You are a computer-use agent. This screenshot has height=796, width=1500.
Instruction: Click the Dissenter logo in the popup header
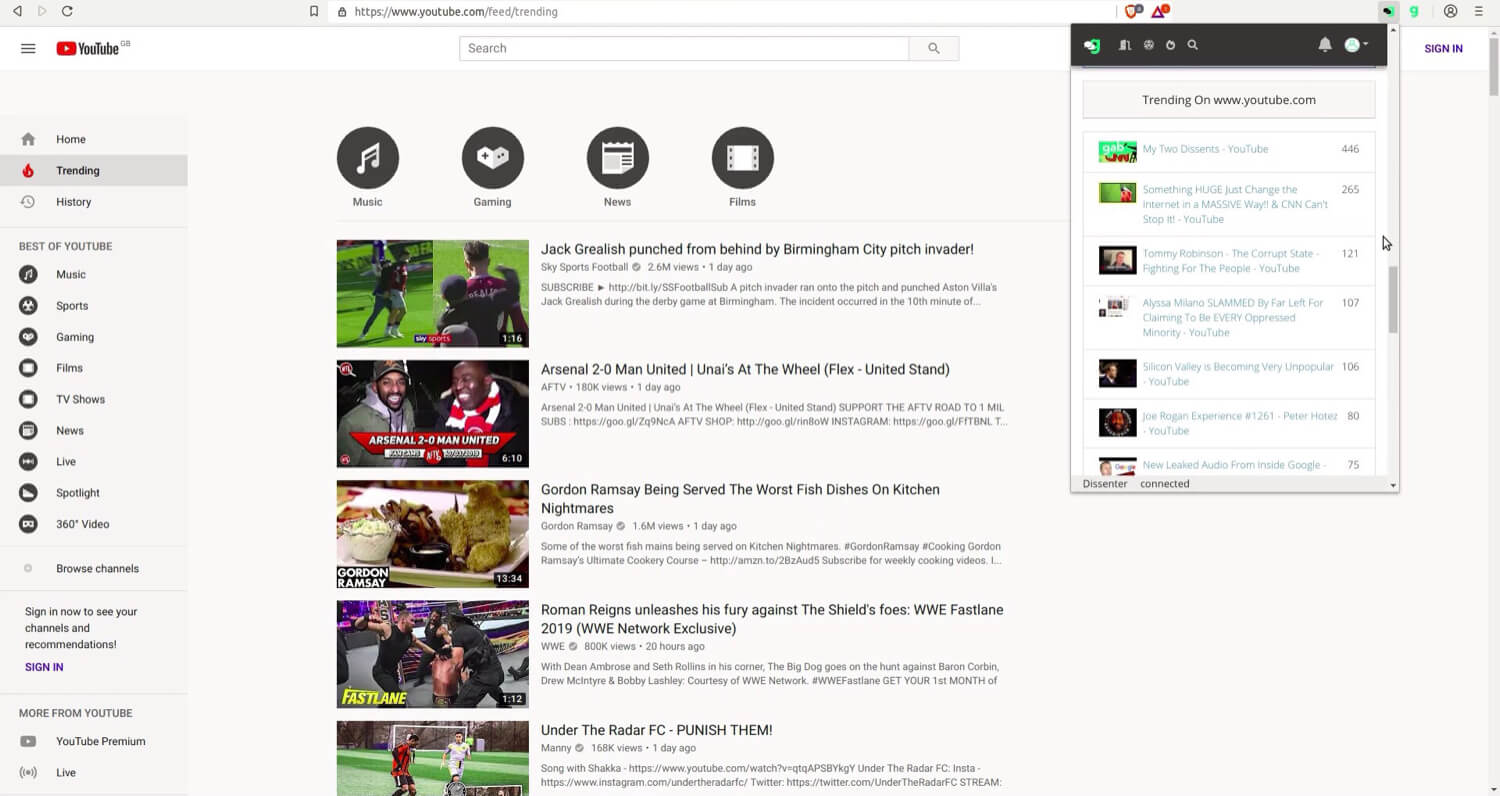1092,45
